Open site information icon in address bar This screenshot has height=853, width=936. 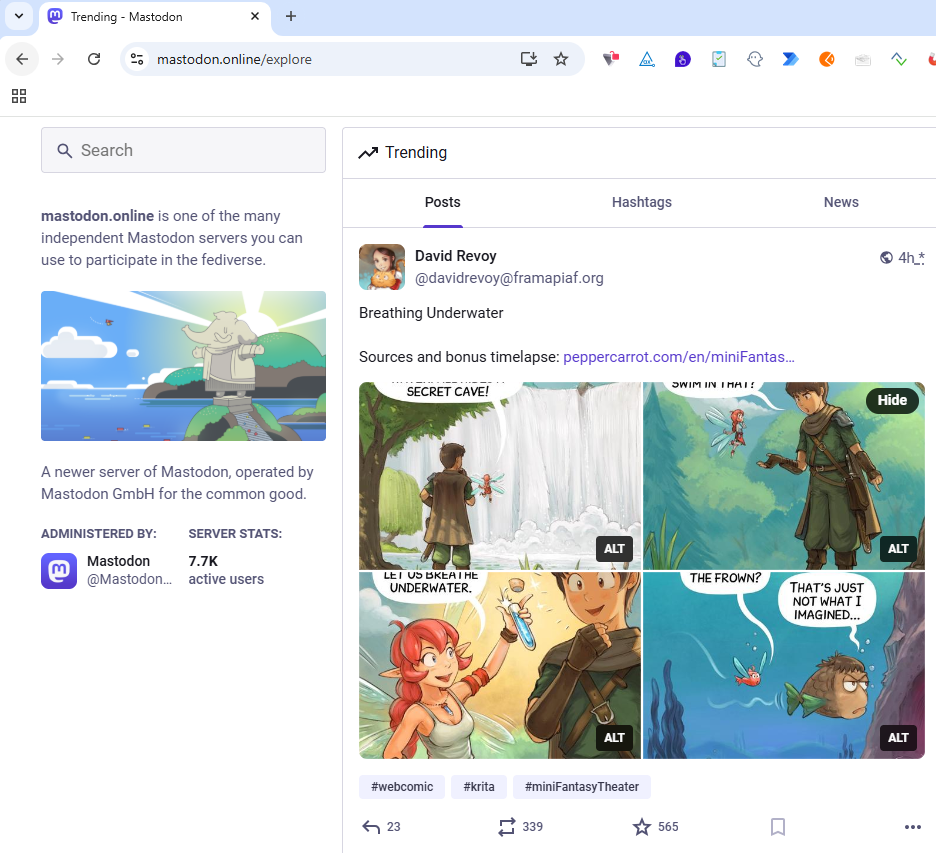coord(137,59)
